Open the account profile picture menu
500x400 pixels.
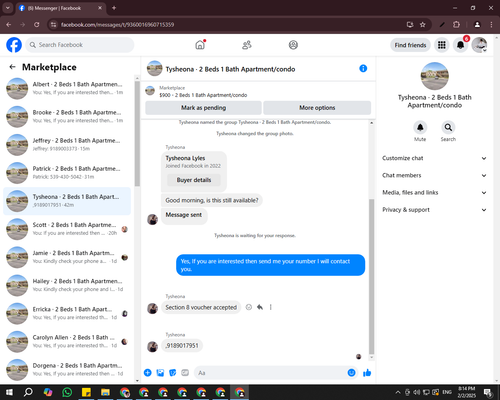pyautogui.click(x=479, y=45)
